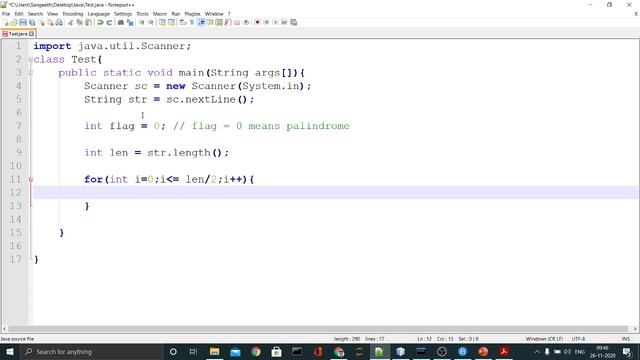Click the Playback macro toolbar icon
Viewport: 640px width, 360px height.
(x=275, y=22)
